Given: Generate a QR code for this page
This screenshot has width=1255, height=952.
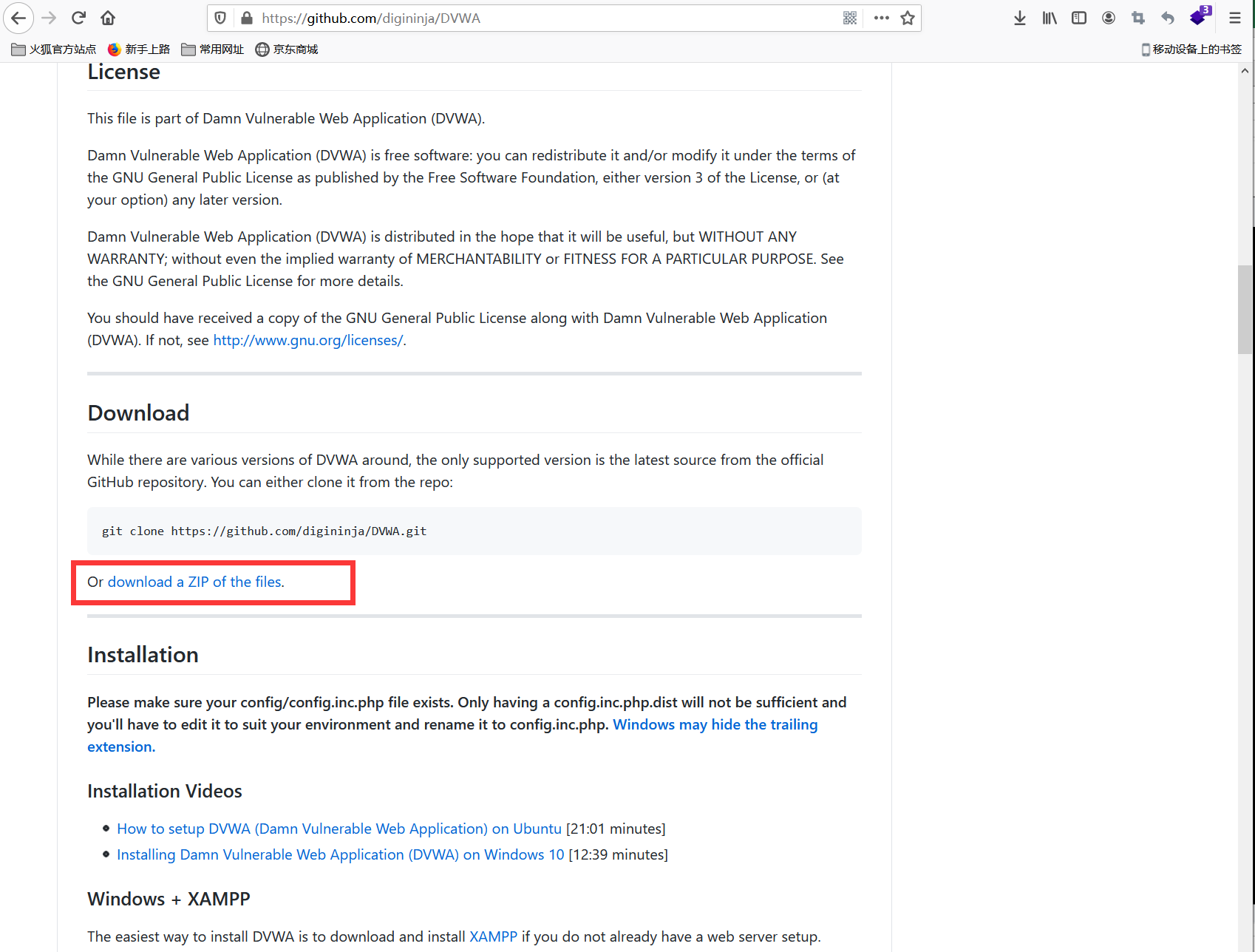Looking at the screenshot, I should click(850, 18).
